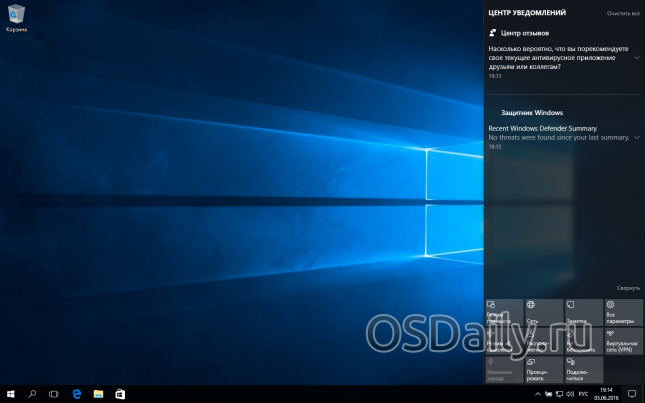Expand the Windows Defender summary notification
The image size is (645, 403).
pyautogui.click(x=636, y=137)
